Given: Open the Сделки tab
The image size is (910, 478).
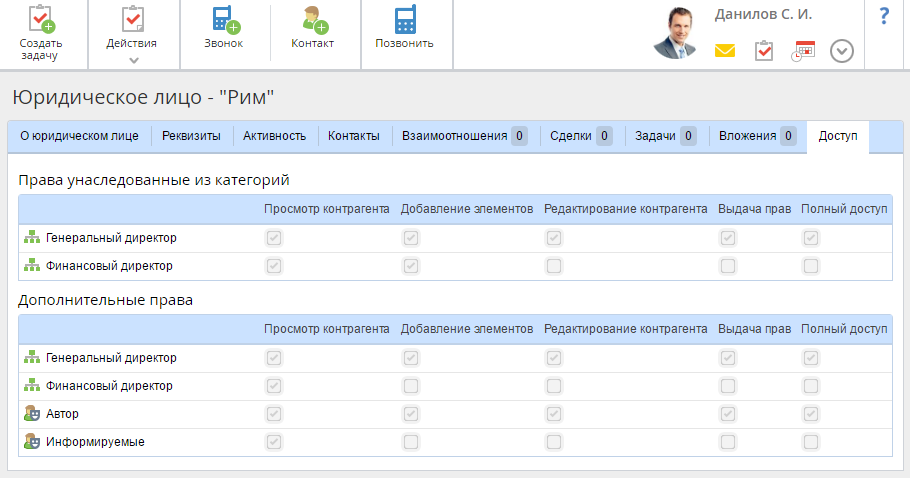Looking at the screenshot, I should [581, 137].
